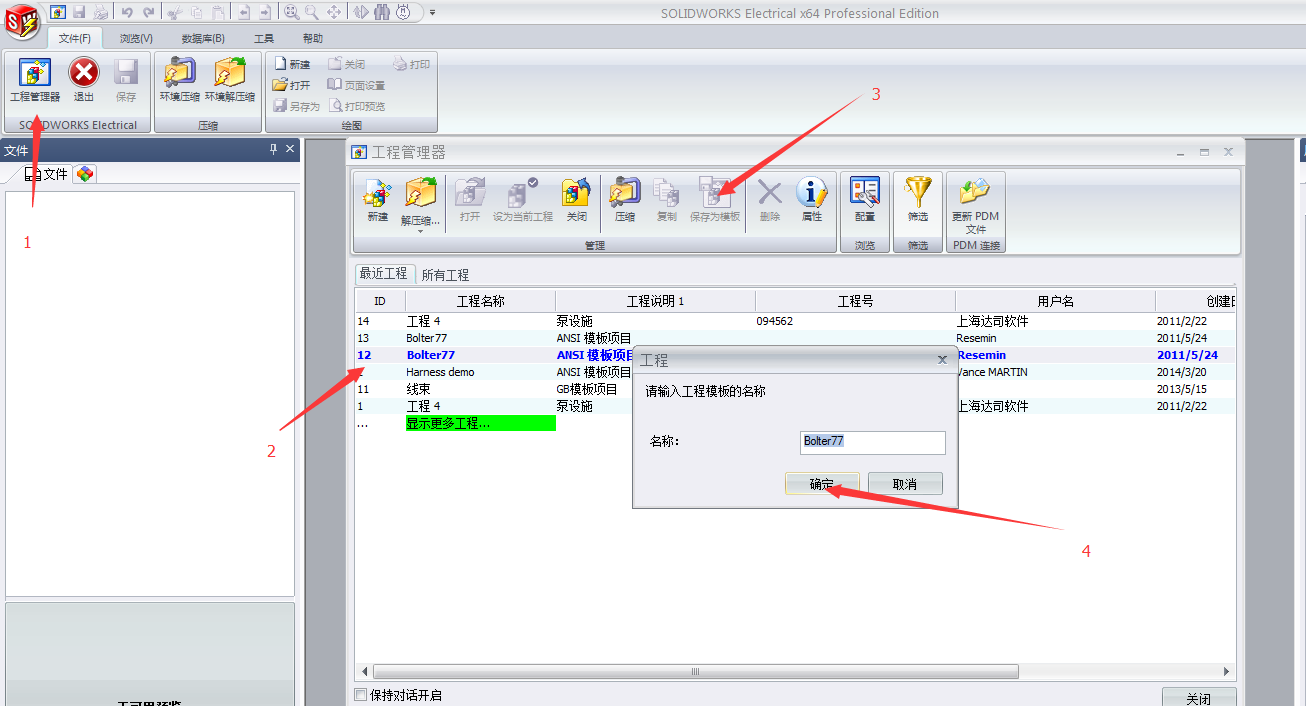Open the quick access toolbar customize arrow
1306x706 pixels.
tap(433, 12)
